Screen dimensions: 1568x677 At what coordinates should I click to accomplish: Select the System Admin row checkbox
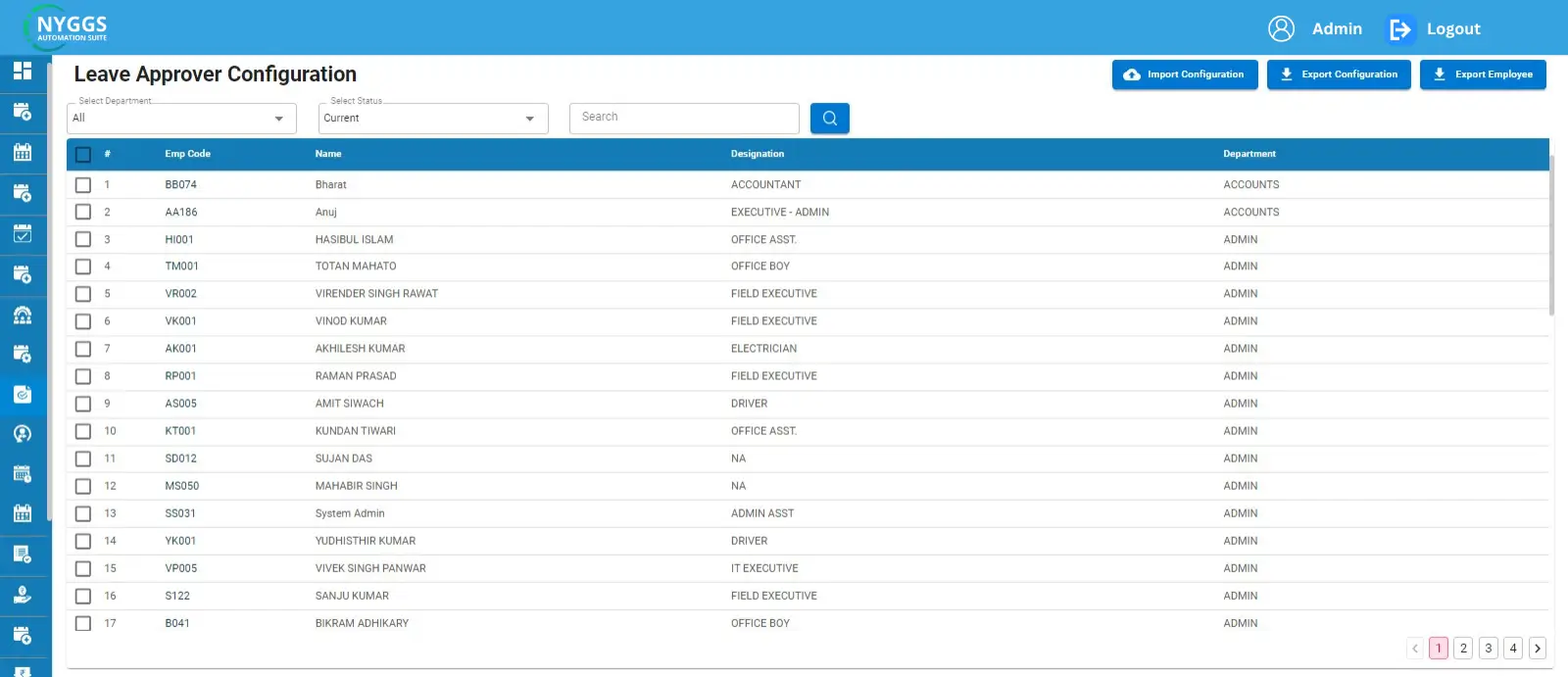pos(83,513)
